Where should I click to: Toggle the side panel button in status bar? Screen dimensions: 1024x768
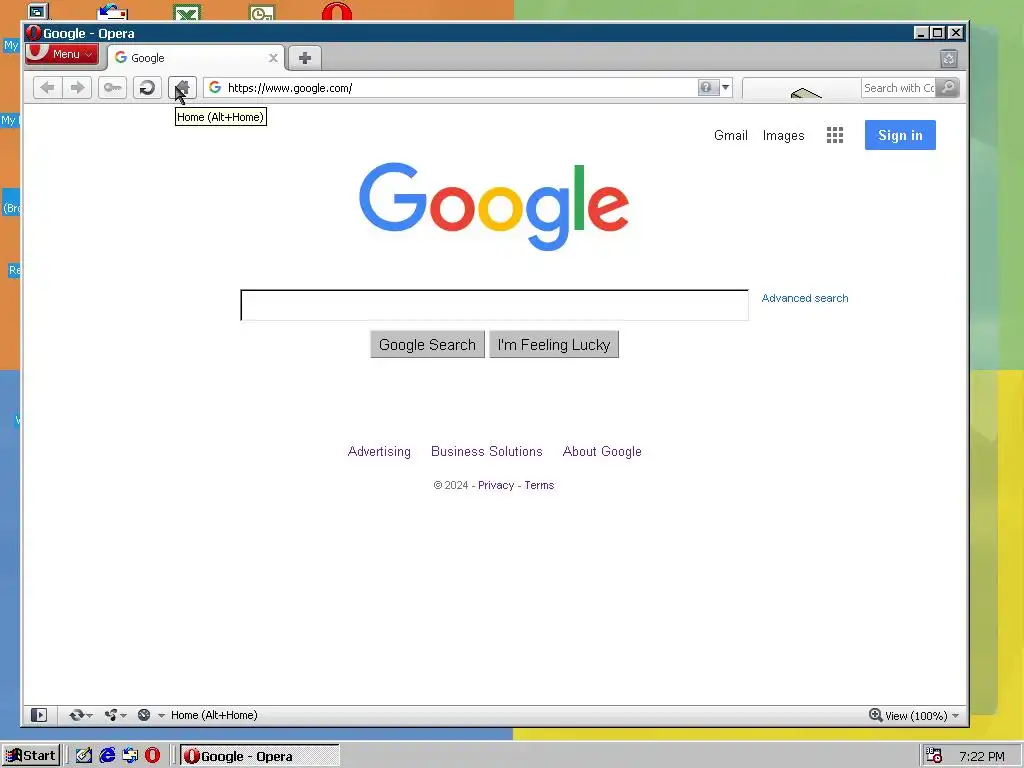point(39,715)
